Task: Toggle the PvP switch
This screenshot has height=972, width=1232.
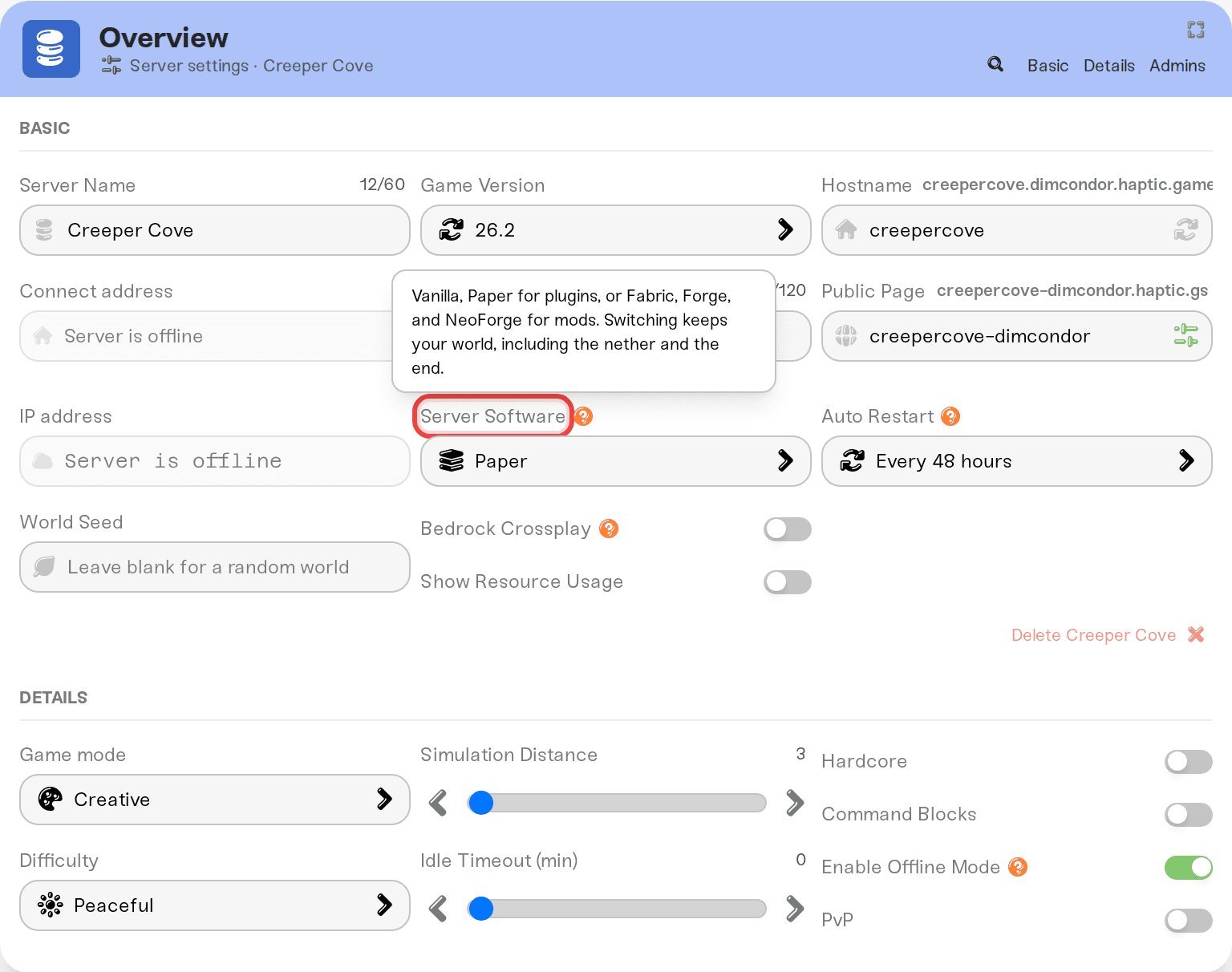Action: tap(1189, 921)
